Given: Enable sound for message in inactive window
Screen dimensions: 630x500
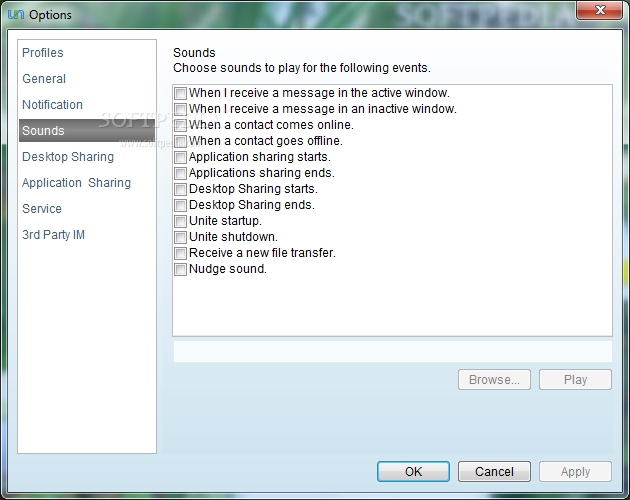Looking at the screenshot, I should tap(180, 109).
